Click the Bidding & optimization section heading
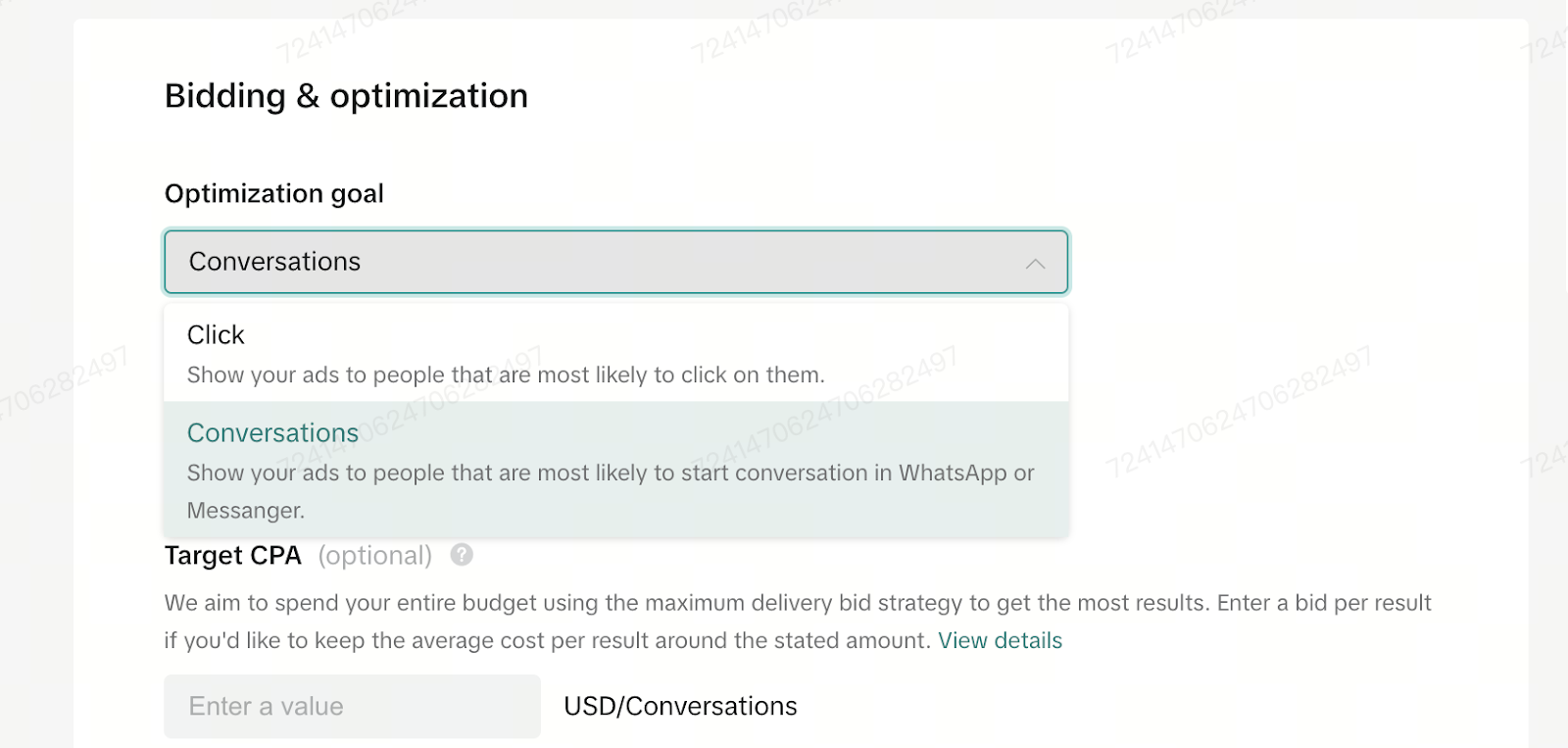 pyautogui.click(x=346, y=96)
